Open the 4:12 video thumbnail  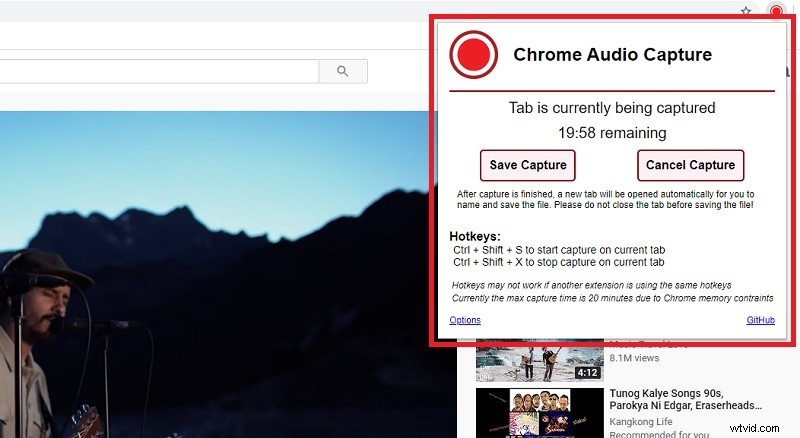click(539, 361)
